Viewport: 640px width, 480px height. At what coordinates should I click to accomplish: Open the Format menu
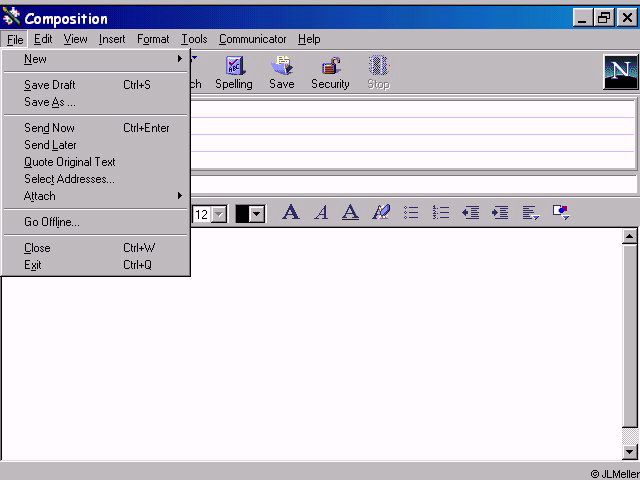coord(153,39)
